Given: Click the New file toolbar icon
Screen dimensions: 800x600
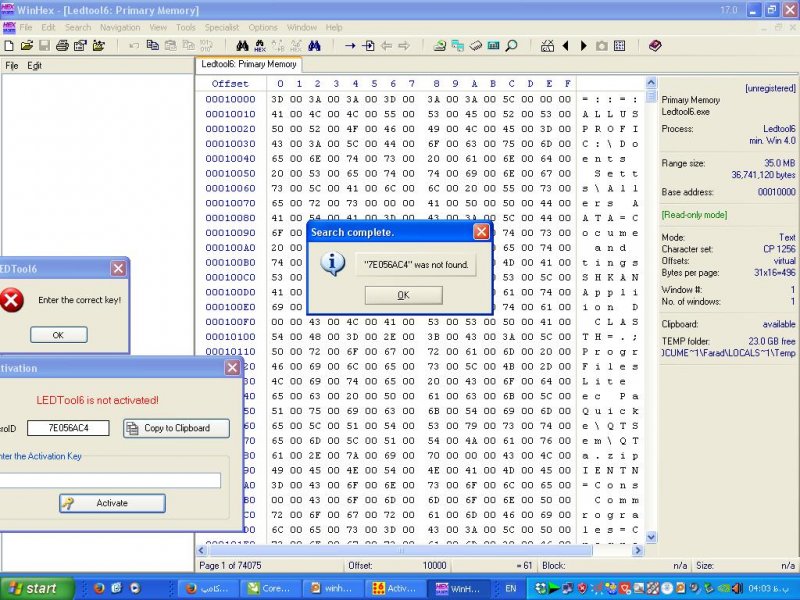Looking at the screenshot, I should click(9, 46).
